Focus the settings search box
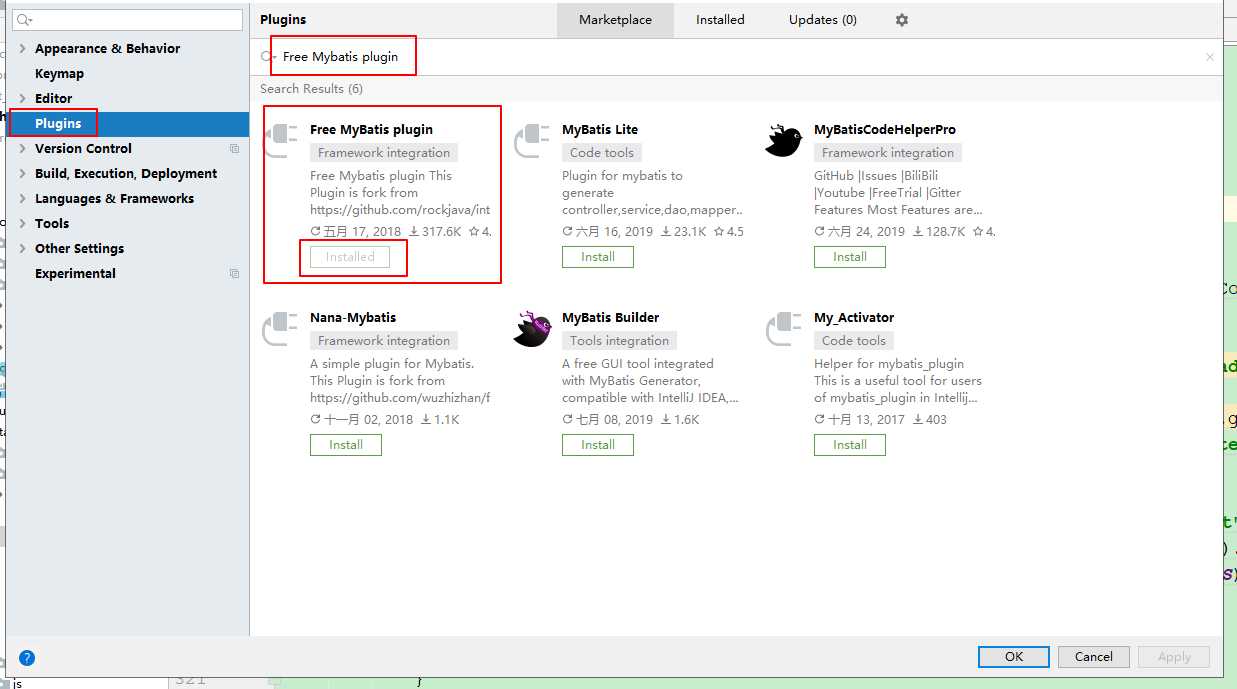1237x689 pixels. (128, 20)
